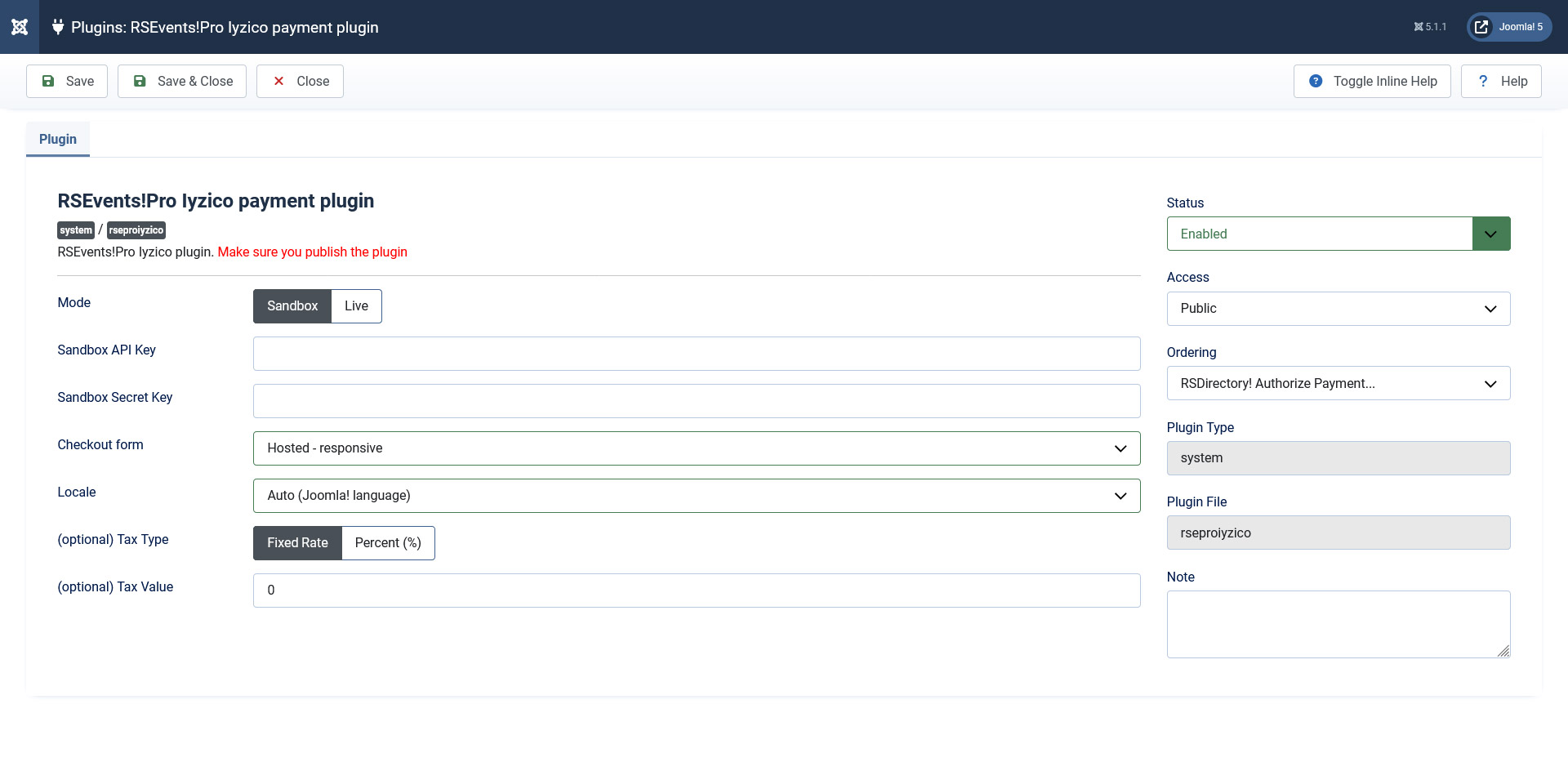Viewport: 1568px width, 780px height.
Task: Open the Access dropdown showing Public
Action: (1339, 309)
